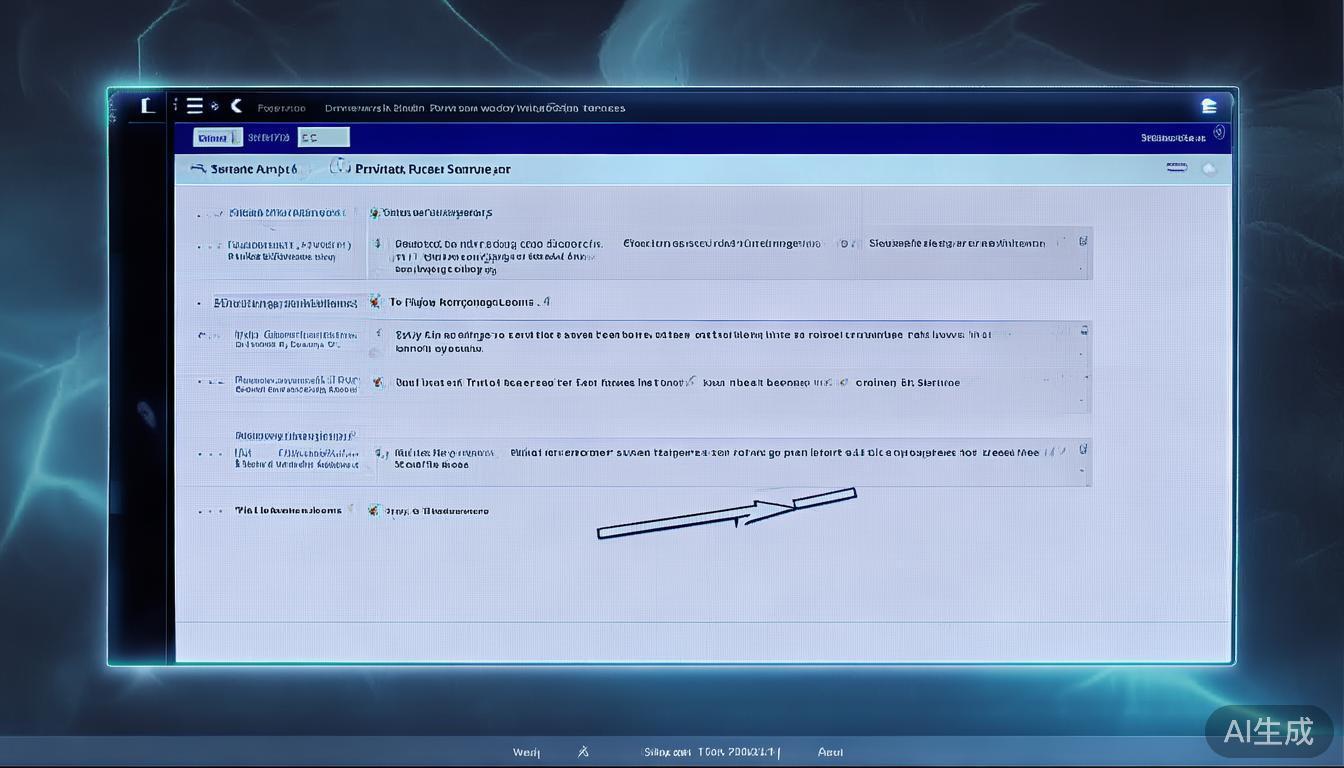The width and height of the screenshot is (1344, 768).
Task: Click the red icon before 'To Pliyow Korrçonaga'
Action: pyautogui.click(x=375, y=302)
